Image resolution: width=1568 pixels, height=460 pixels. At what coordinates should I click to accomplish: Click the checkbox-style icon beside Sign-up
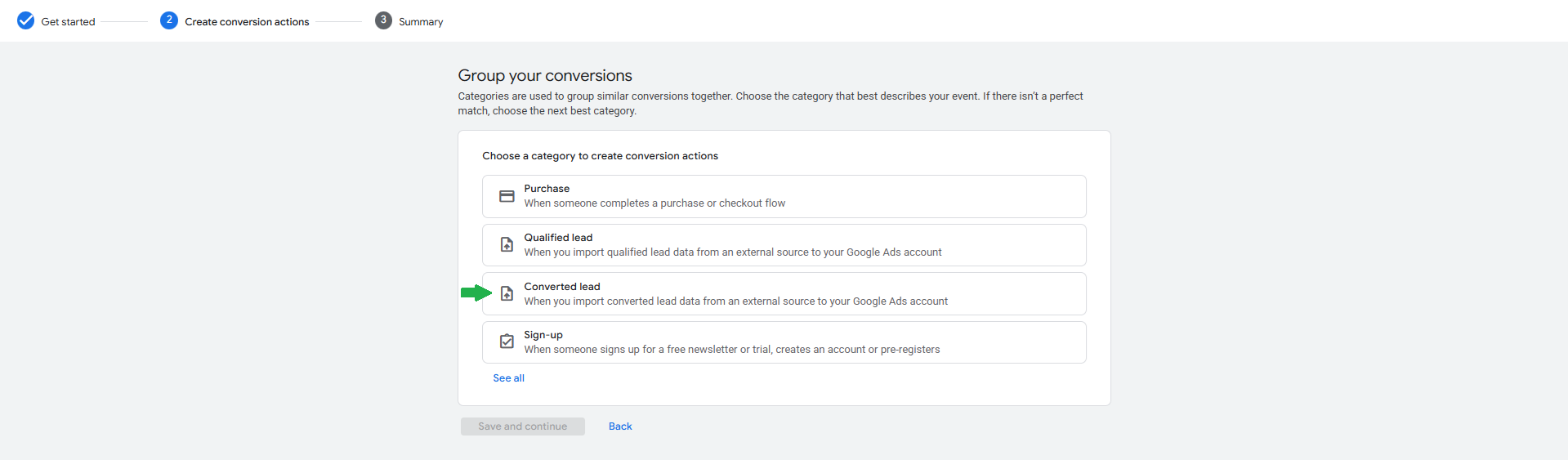[507, 342]
